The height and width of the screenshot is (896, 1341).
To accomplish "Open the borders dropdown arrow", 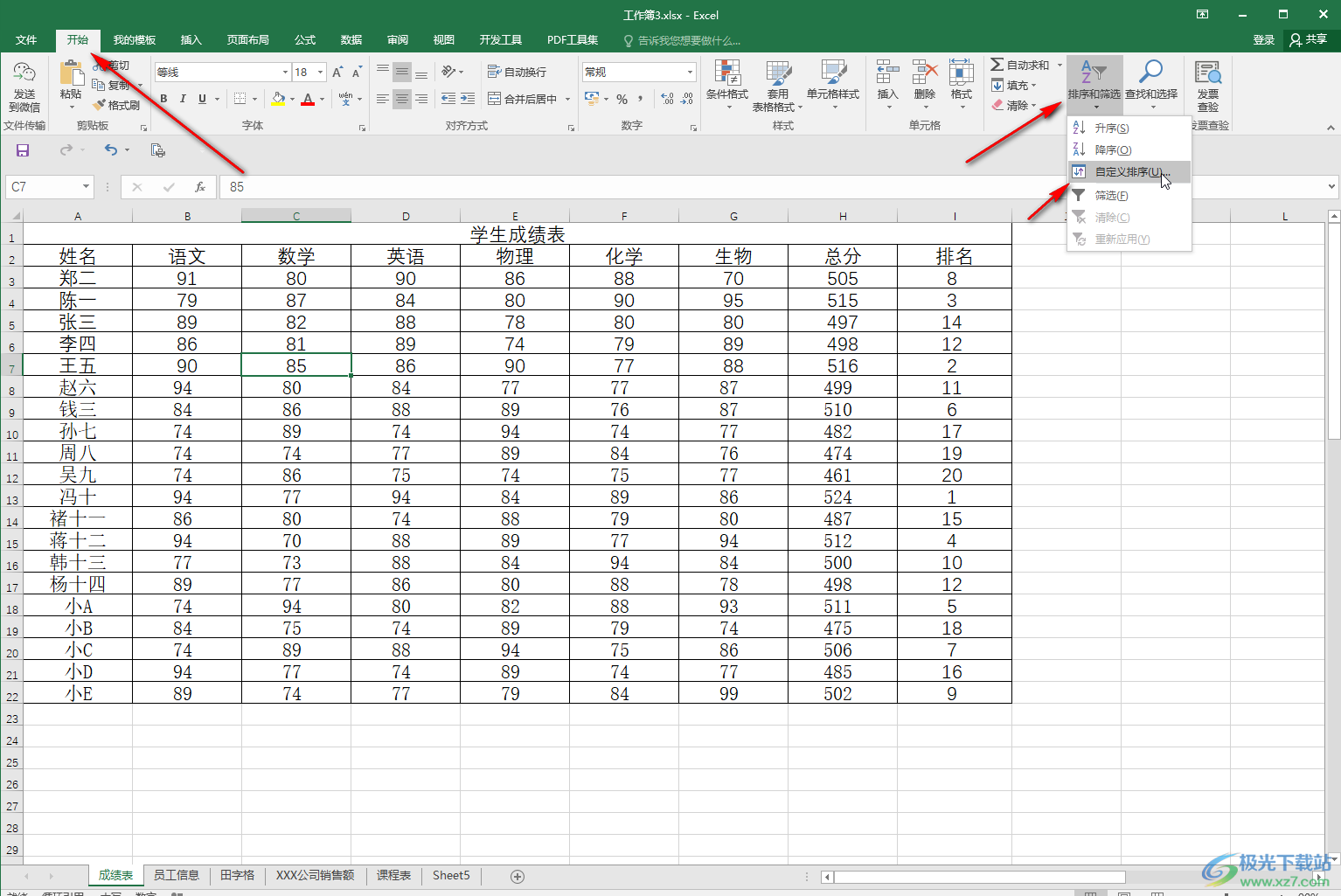I will tap(254, 100).
